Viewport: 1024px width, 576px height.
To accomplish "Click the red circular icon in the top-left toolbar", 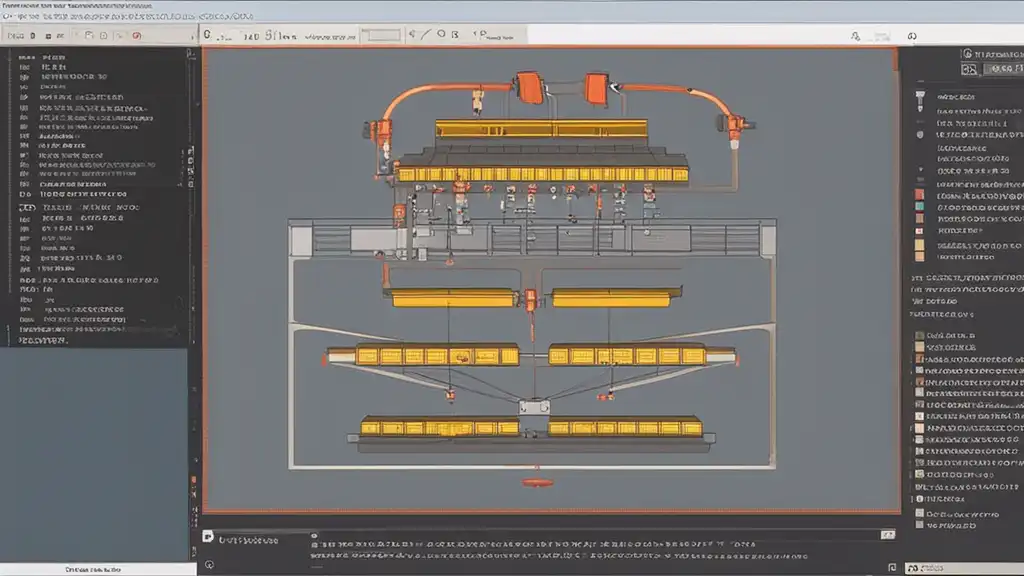I will (x=136, y=35).
